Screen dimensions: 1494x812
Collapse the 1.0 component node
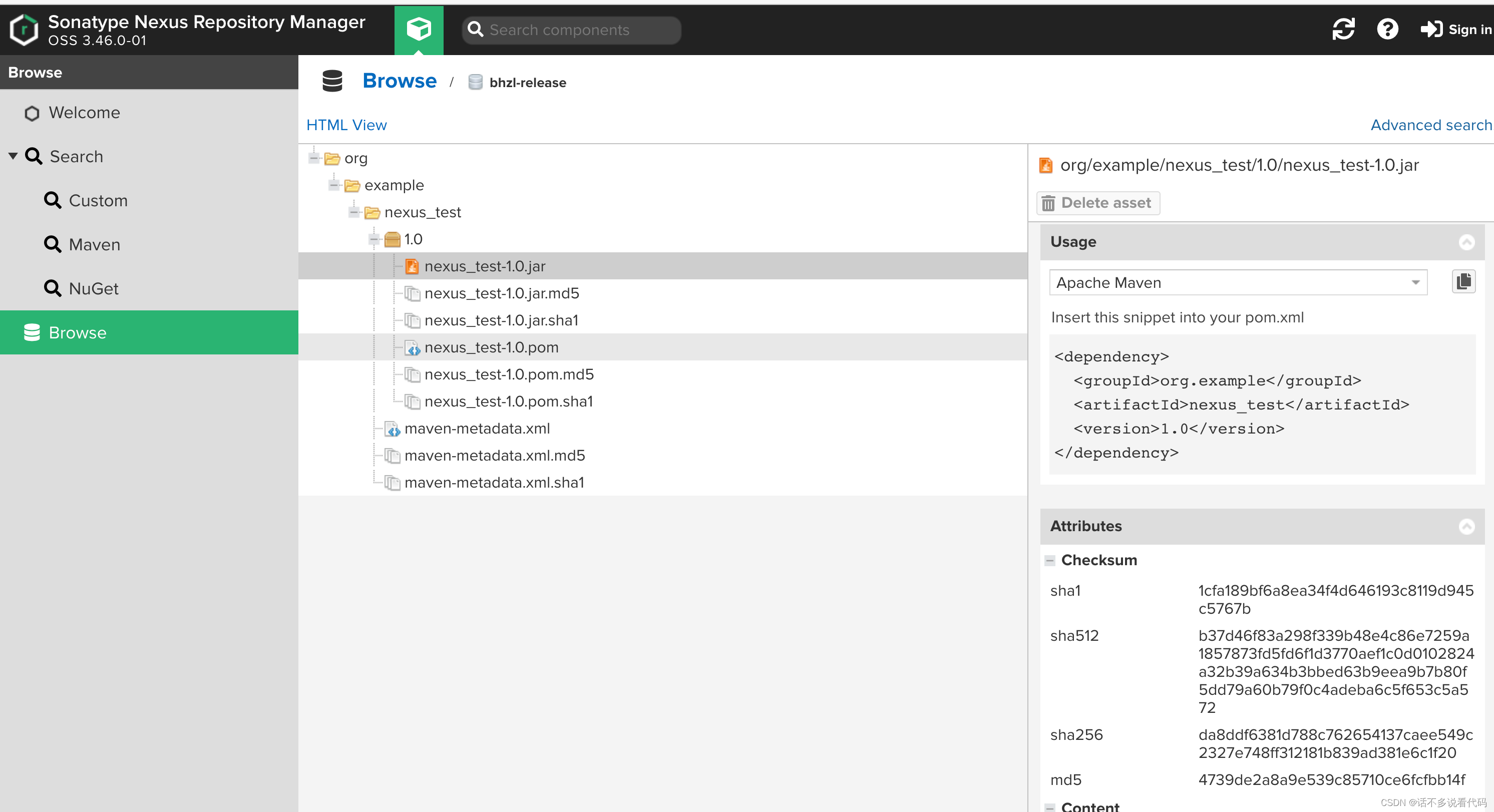375,239
